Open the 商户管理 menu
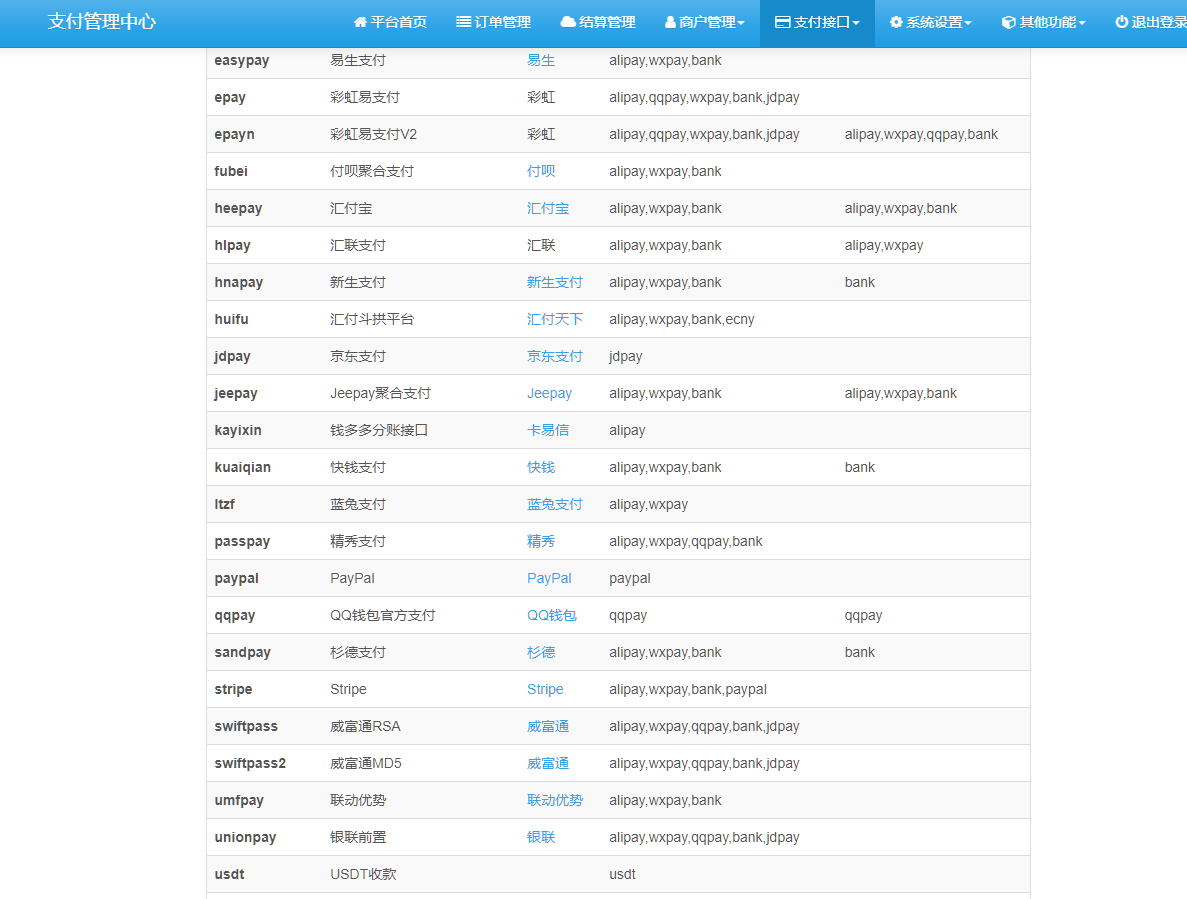 click(705, 23)
